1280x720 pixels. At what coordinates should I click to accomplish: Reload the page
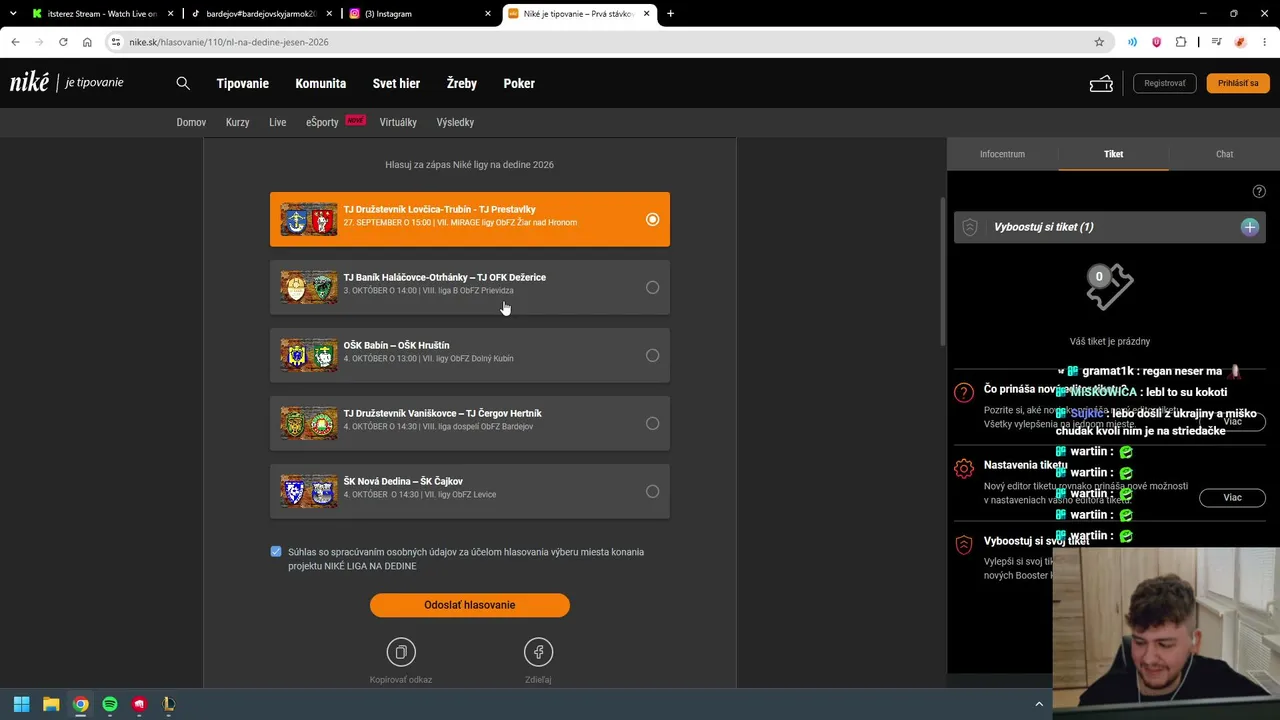point(63,42)
